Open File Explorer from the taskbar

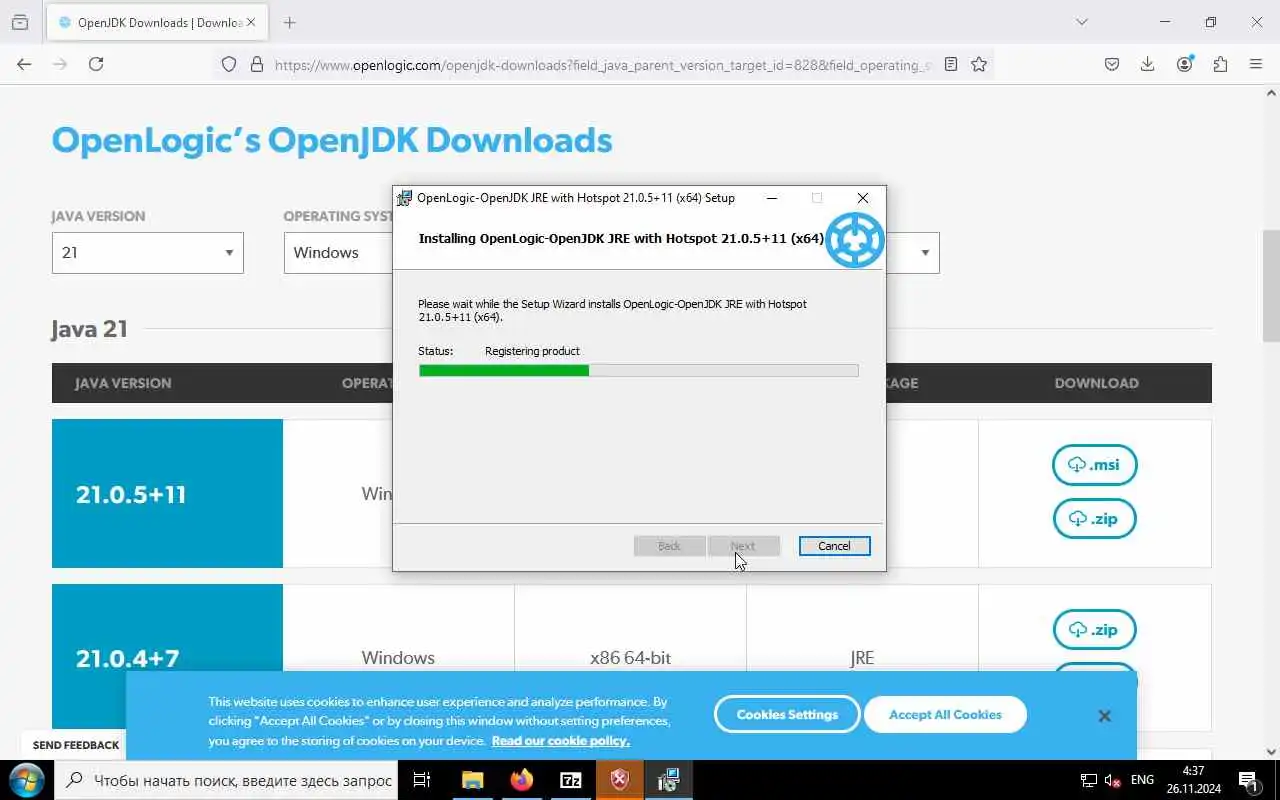[x=472, y=780]
